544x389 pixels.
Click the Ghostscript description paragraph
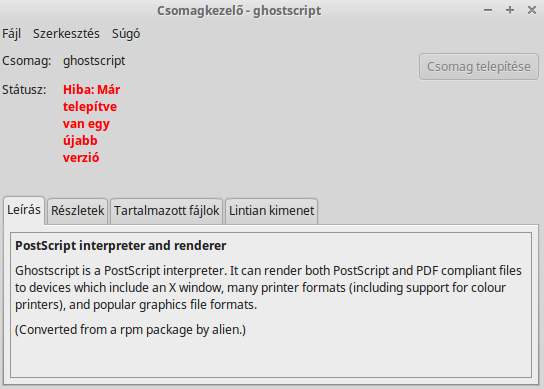268,288
